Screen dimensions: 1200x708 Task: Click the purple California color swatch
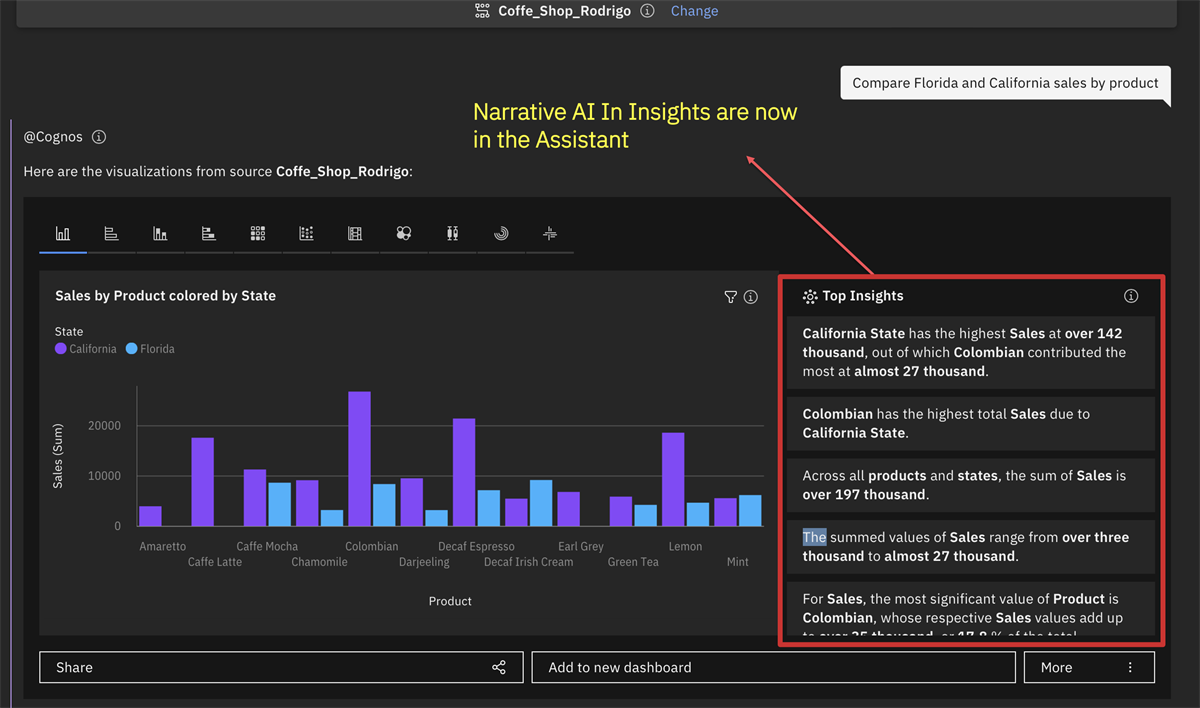point(61,348)
